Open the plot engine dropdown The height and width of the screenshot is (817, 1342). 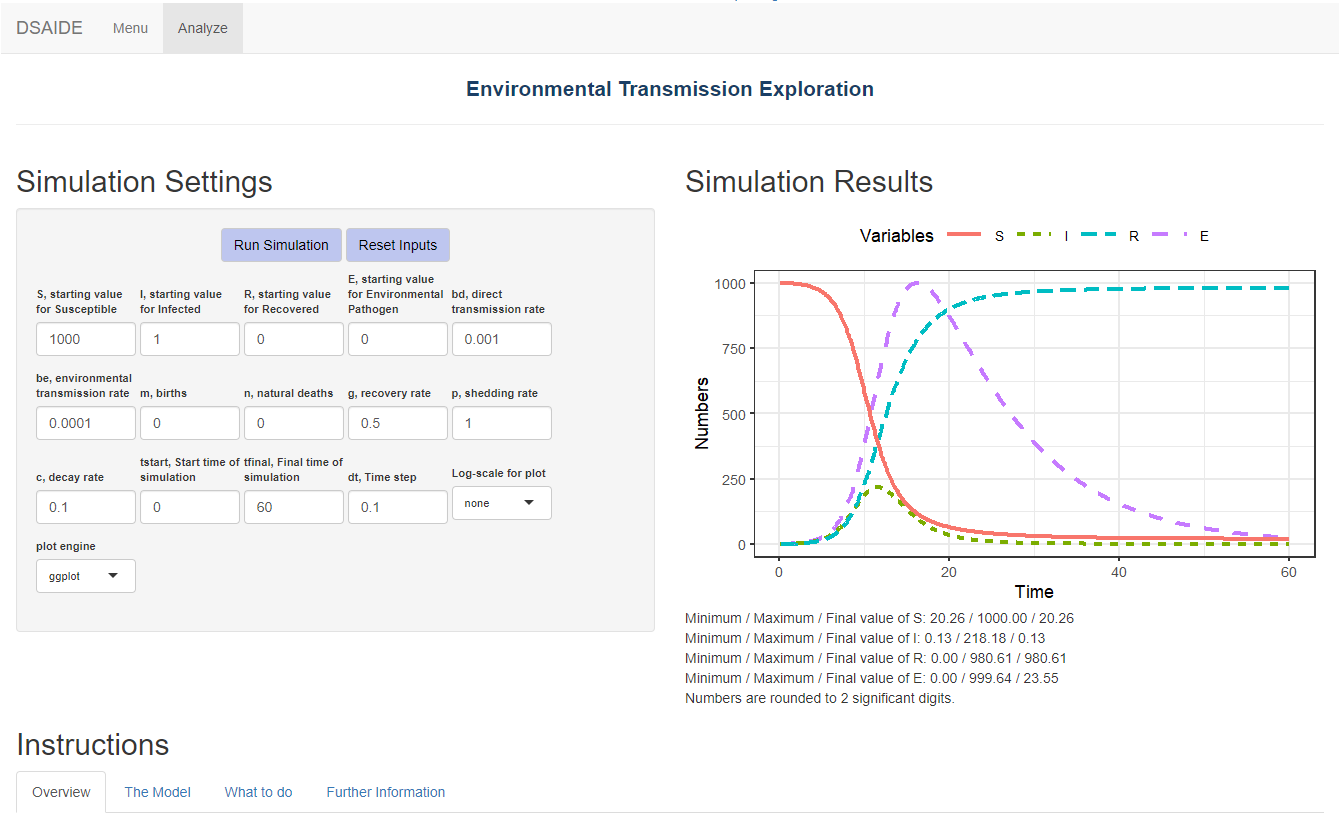[x=86, y=576]
